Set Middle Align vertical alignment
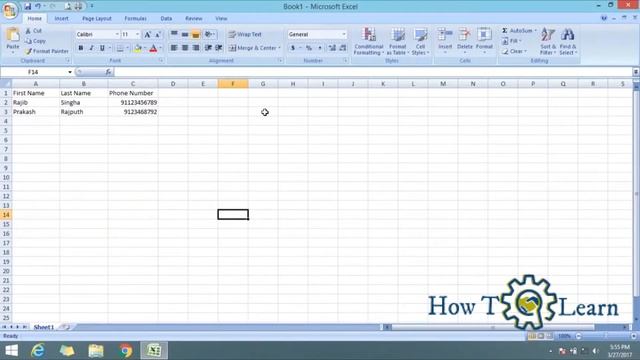640x360 pixels. [x=185, y=35]
